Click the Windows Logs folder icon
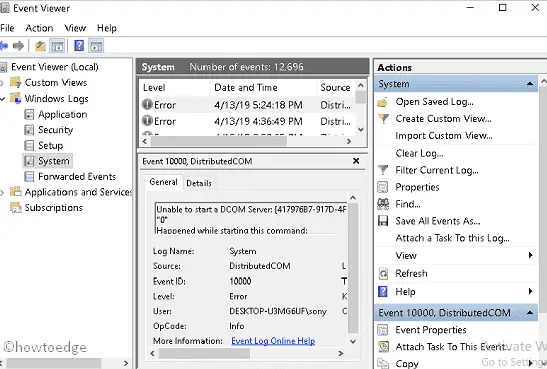Image resolution: width=547 pixels, height=369 pixels. tap(15, 98)
